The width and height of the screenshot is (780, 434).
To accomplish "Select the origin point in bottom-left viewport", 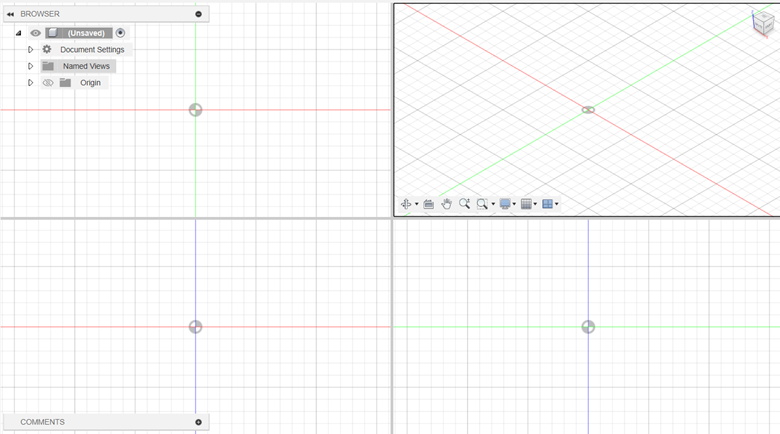I will [x=195, y=327].
